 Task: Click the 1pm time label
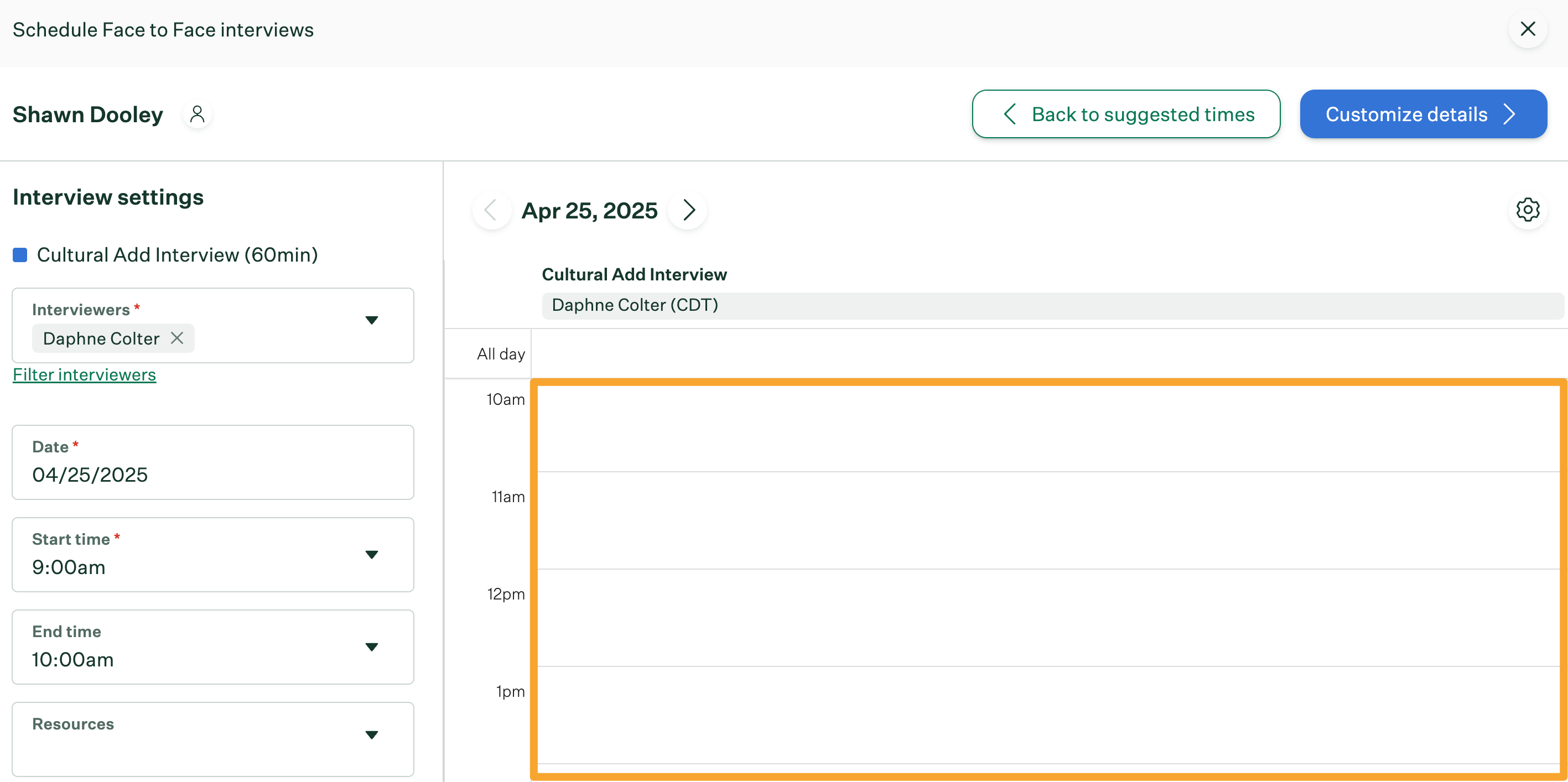tap(510, 691)
